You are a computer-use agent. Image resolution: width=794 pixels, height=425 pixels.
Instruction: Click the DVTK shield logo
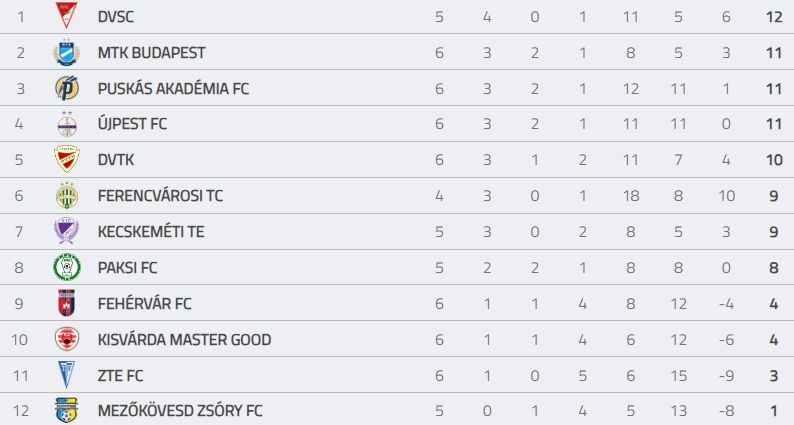coord(66,159)
